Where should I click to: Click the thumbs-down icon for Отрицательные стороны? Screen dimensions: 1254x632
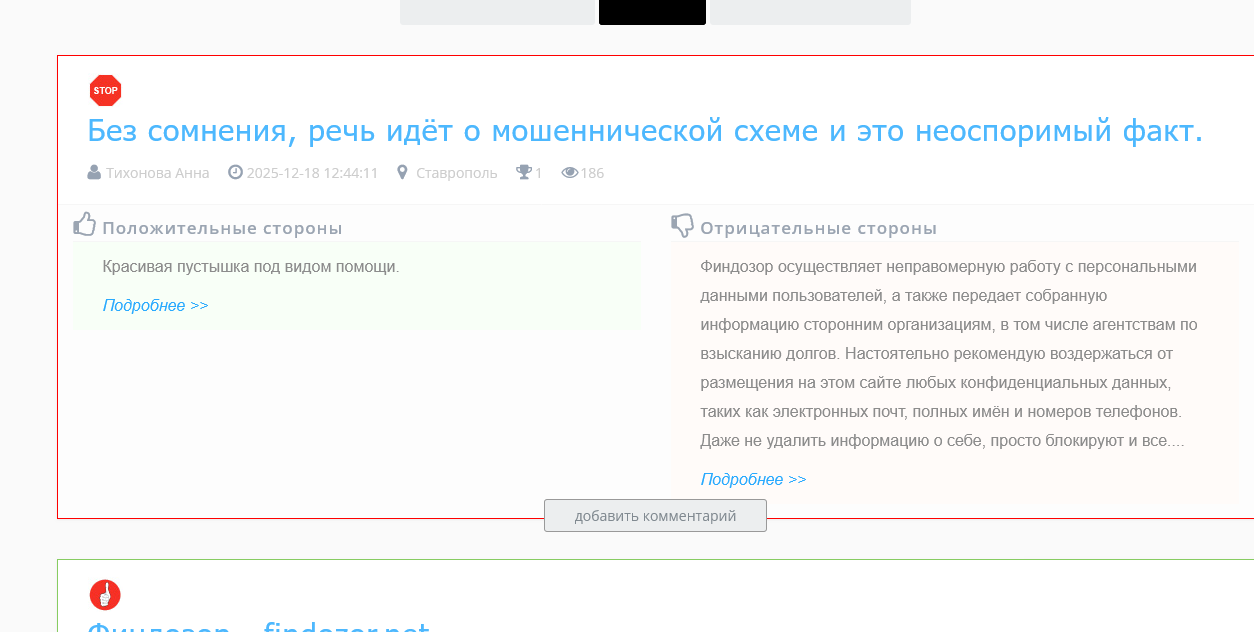[x=682, y=226]
